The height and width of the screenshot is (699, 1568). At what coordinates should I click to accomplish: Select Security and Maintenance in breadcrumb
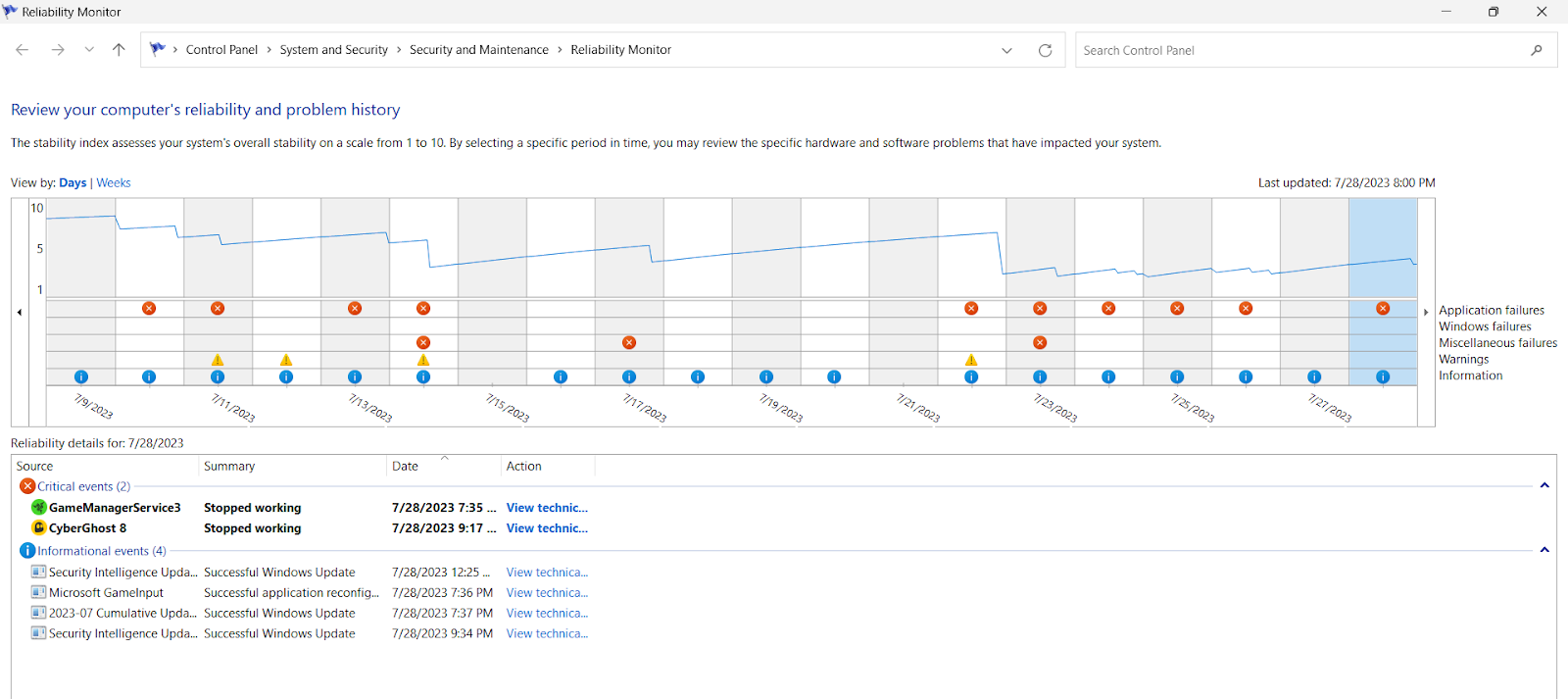(478, 50)
